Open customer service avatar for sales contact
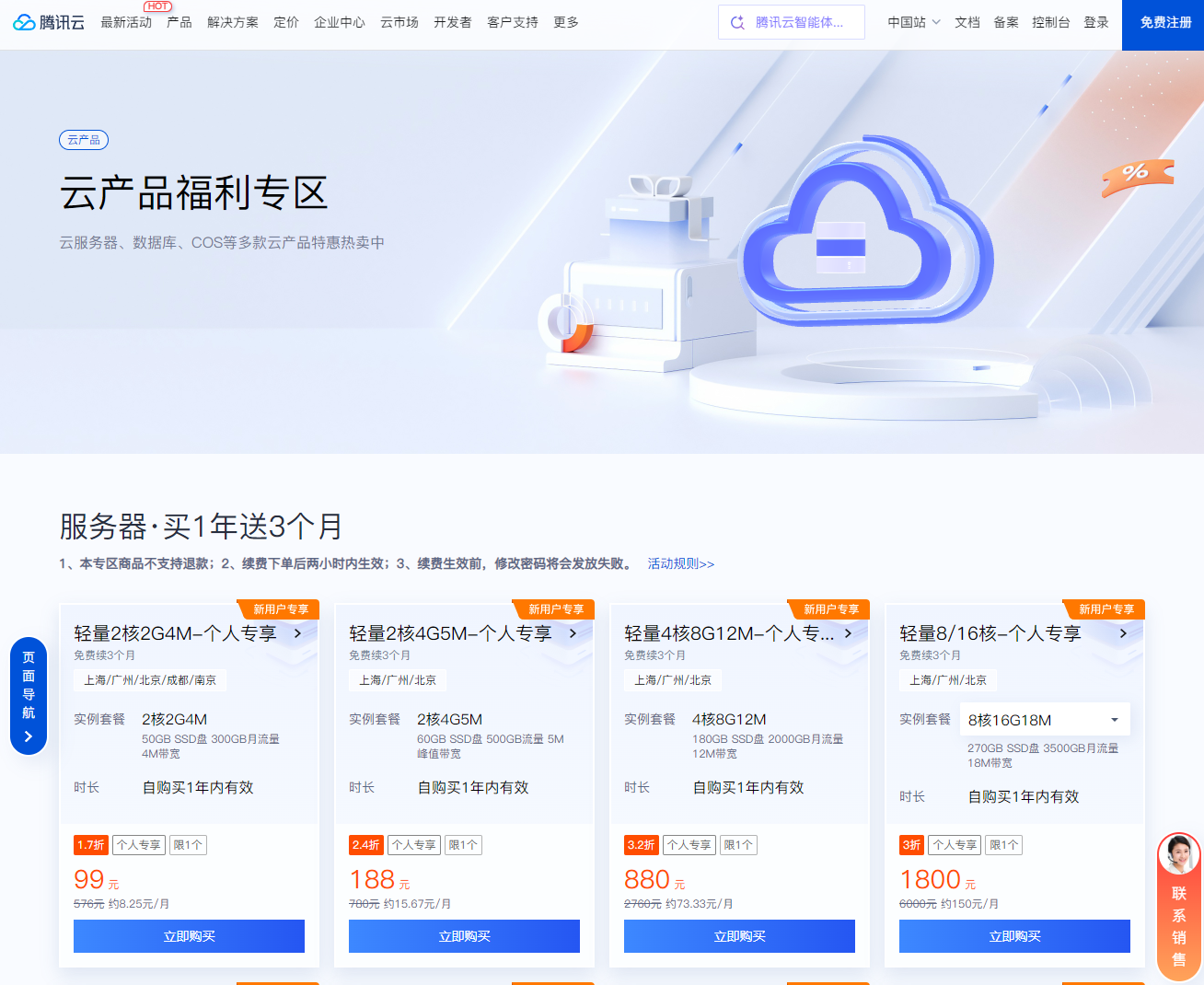Viewport: 1204px width, 985px height. point(1178,855)
